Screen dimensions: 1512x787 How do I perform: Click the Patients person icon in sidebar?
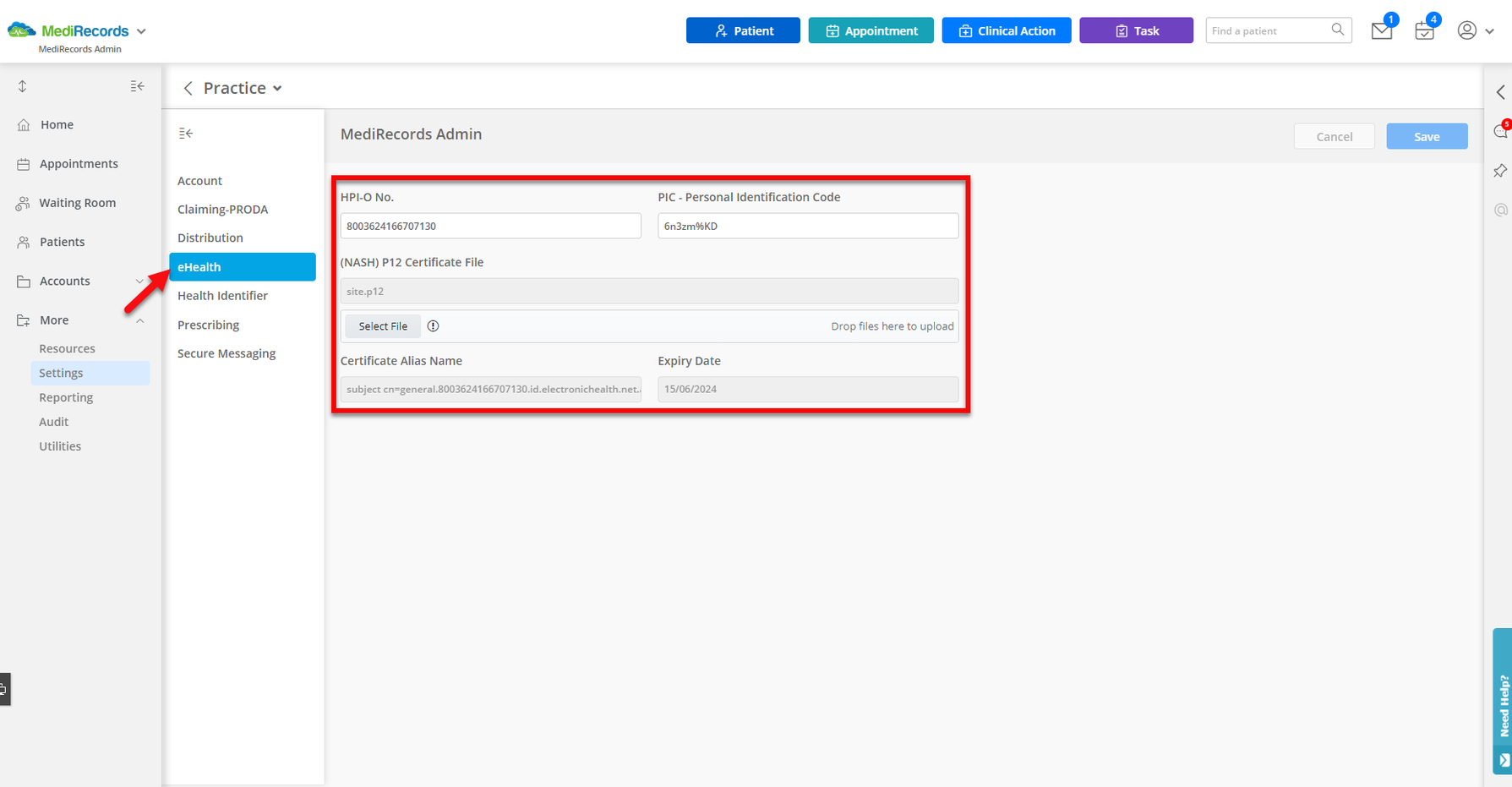click(24, 242)
